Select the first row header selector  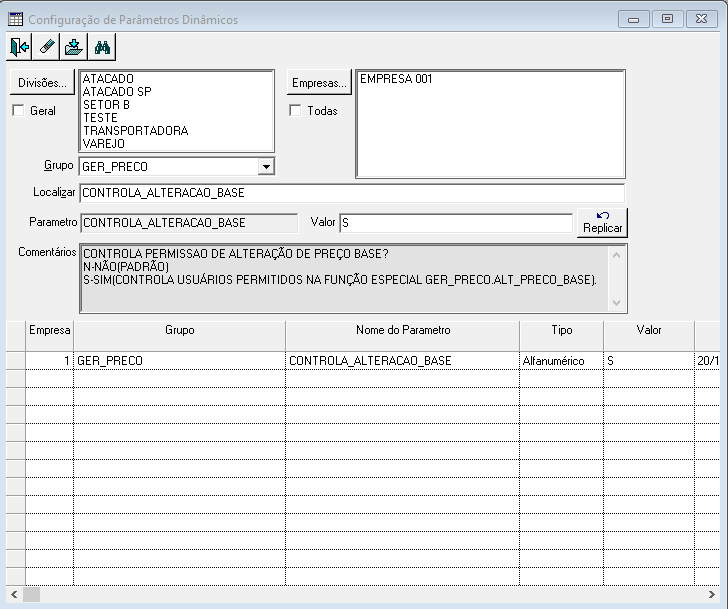coord(16,361)
